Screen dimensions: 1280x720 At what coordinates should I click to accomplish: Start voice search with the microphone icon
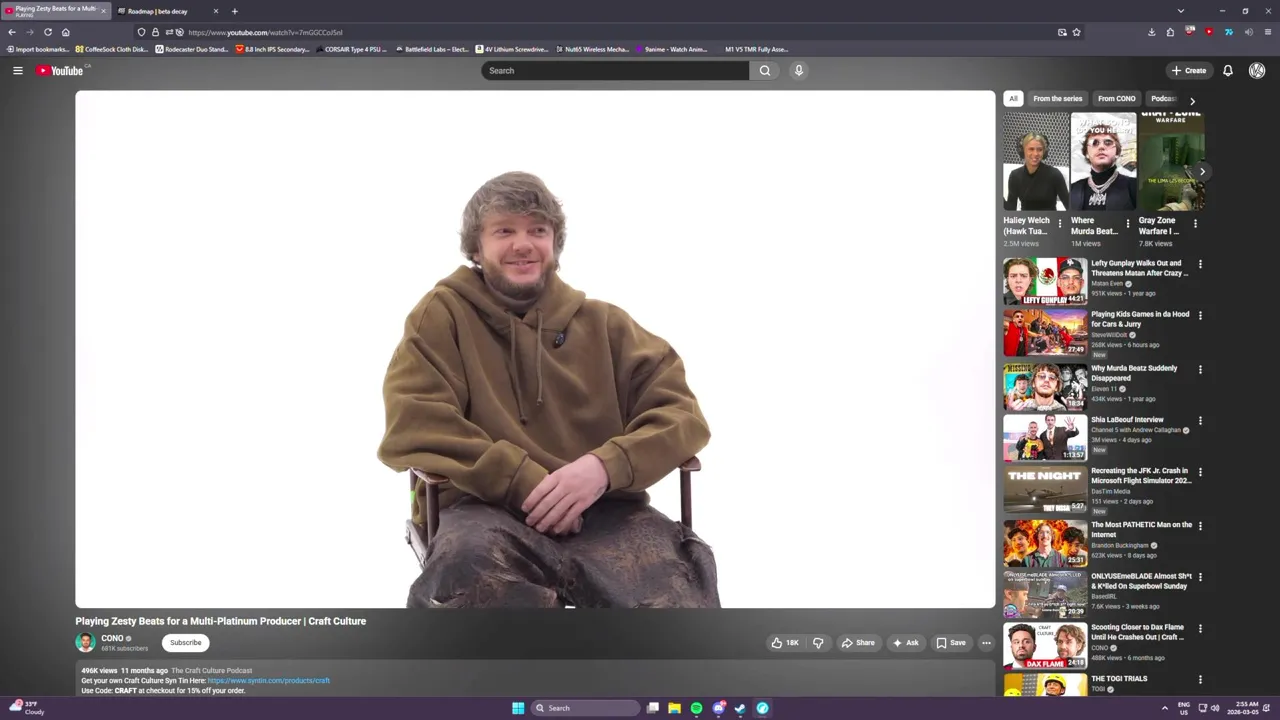pyautogui.click(x=798, y=70)
